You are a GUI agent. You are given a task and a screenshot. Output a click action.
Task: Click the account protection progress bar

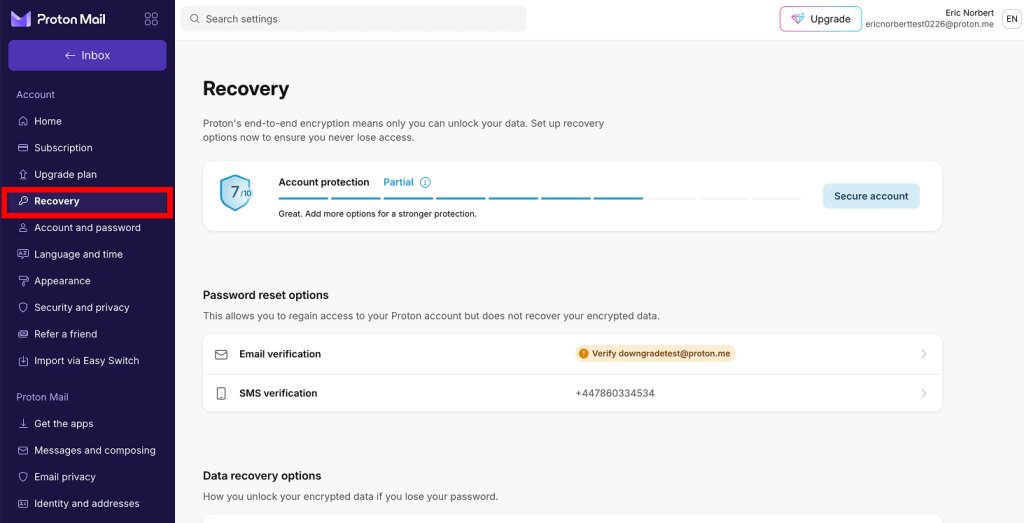[x=539, y=198]
